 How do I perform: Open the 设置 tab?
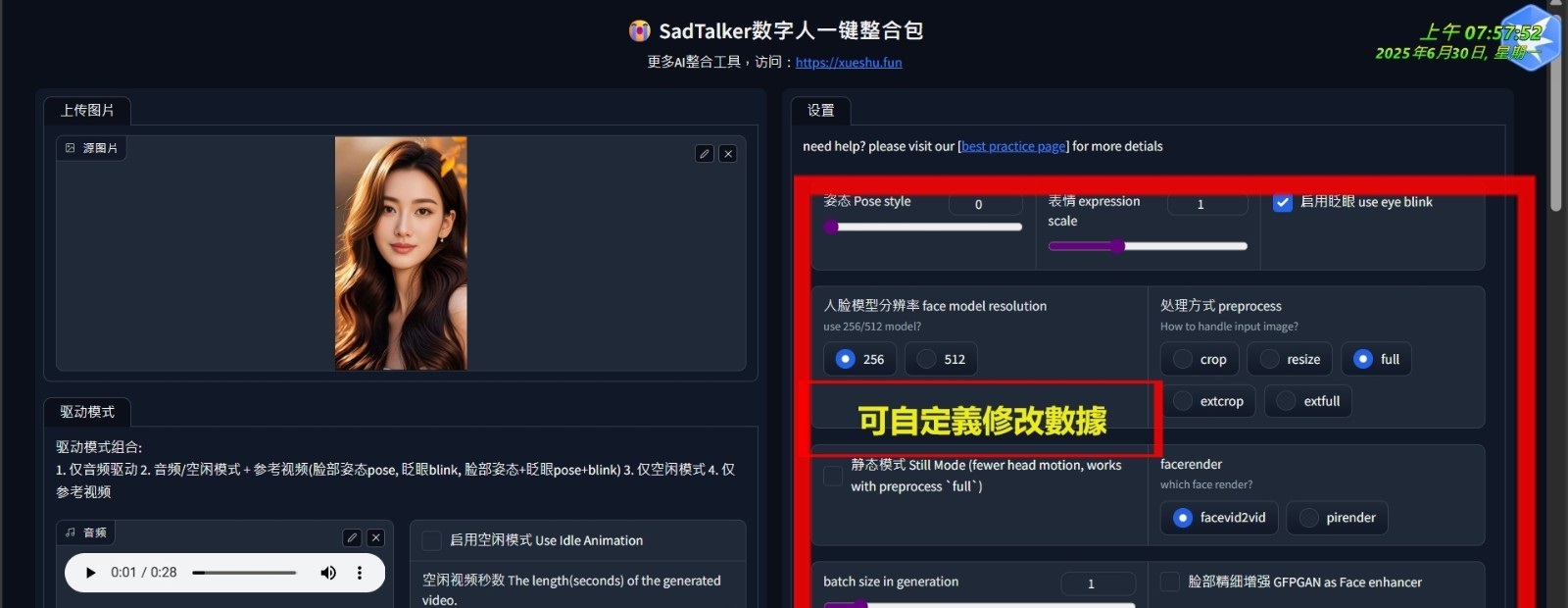coord(820,111)
